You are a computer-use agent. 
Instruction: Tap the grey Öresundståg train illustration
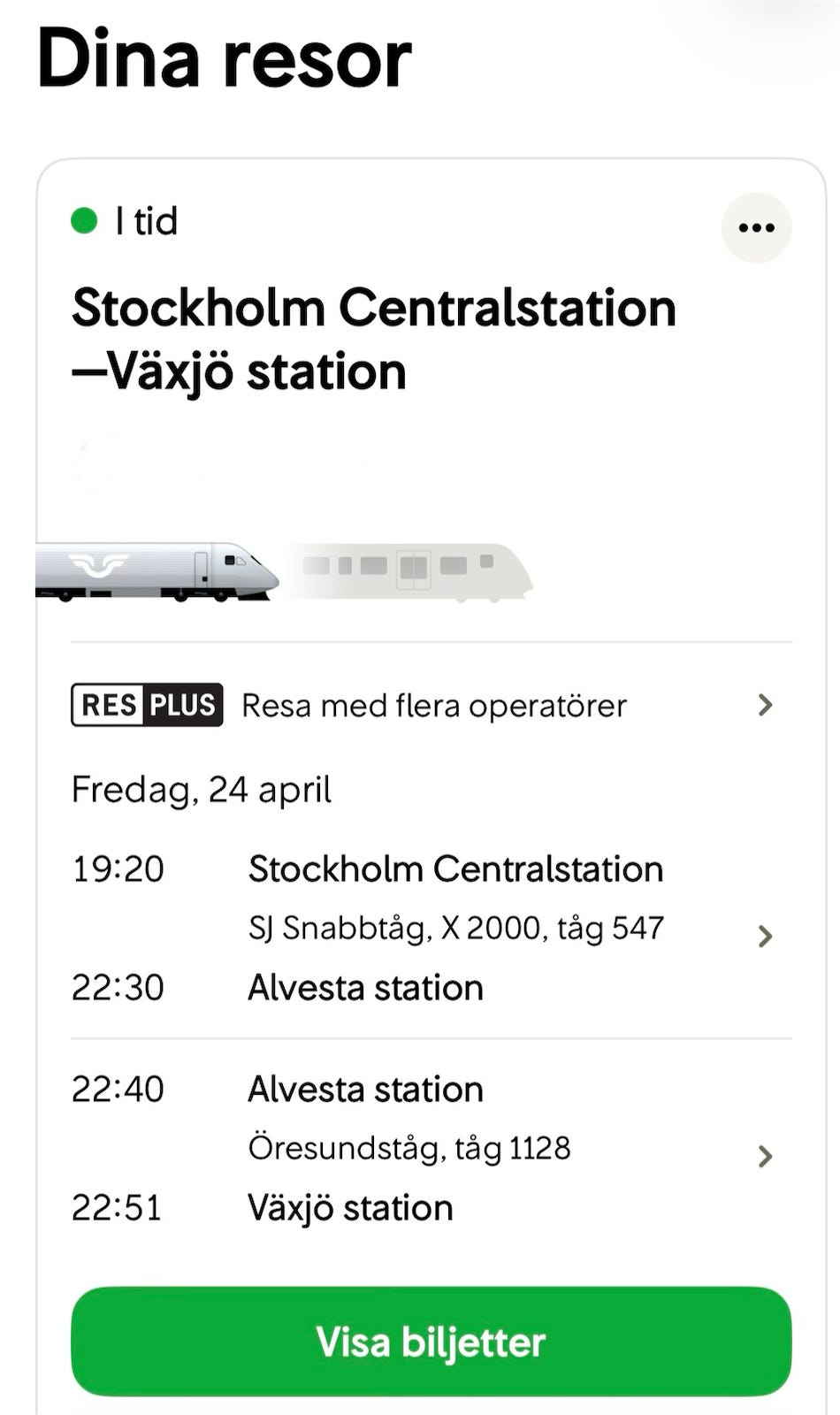411,571
